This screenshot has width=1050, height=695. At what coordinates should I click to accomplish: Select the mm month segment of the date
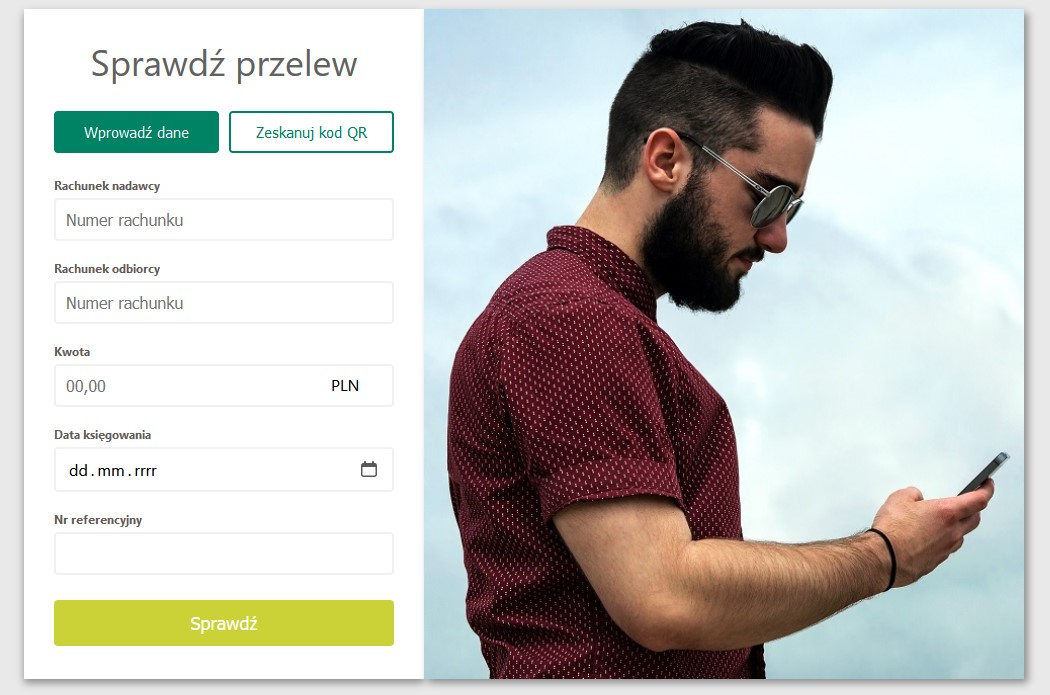(111, 471)
